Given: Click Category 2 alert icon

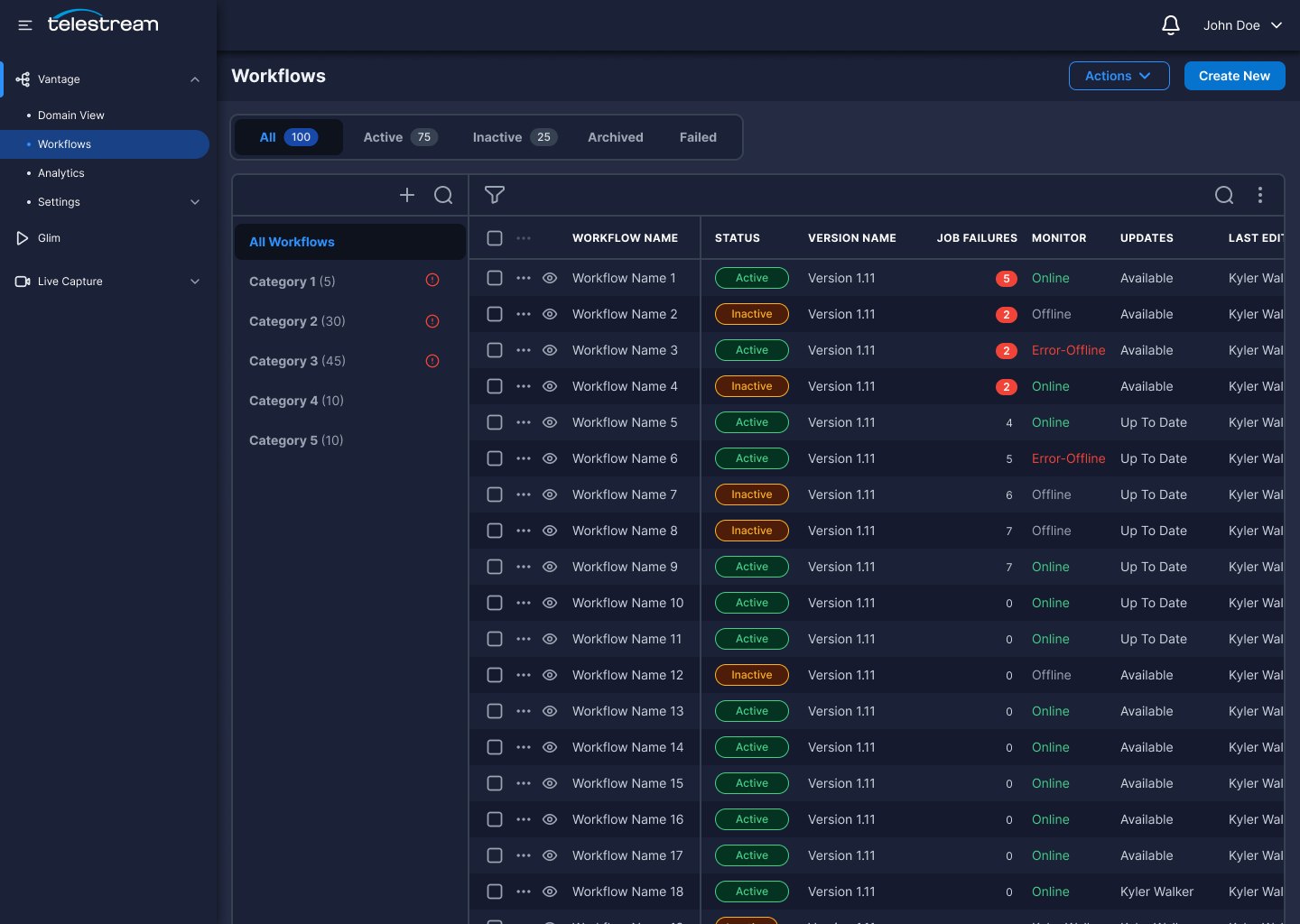Looking at the screenshot, I should 432,320.
